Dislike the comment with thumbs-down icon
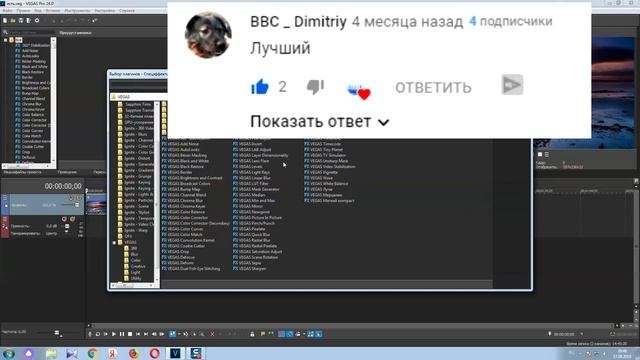 (315, 87)
